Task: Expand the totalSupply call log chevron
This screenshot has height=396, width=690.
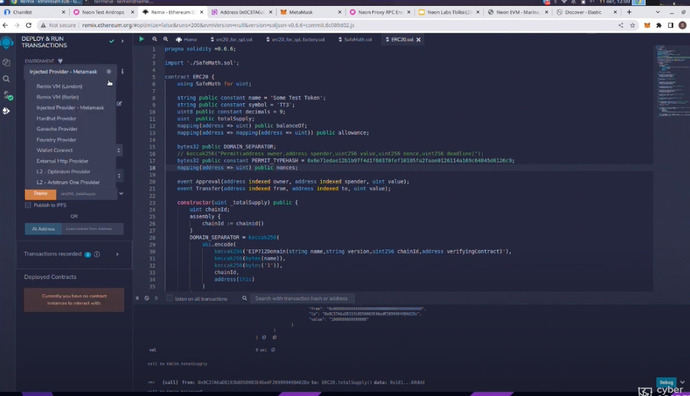Action: click(x=682, y=382)
